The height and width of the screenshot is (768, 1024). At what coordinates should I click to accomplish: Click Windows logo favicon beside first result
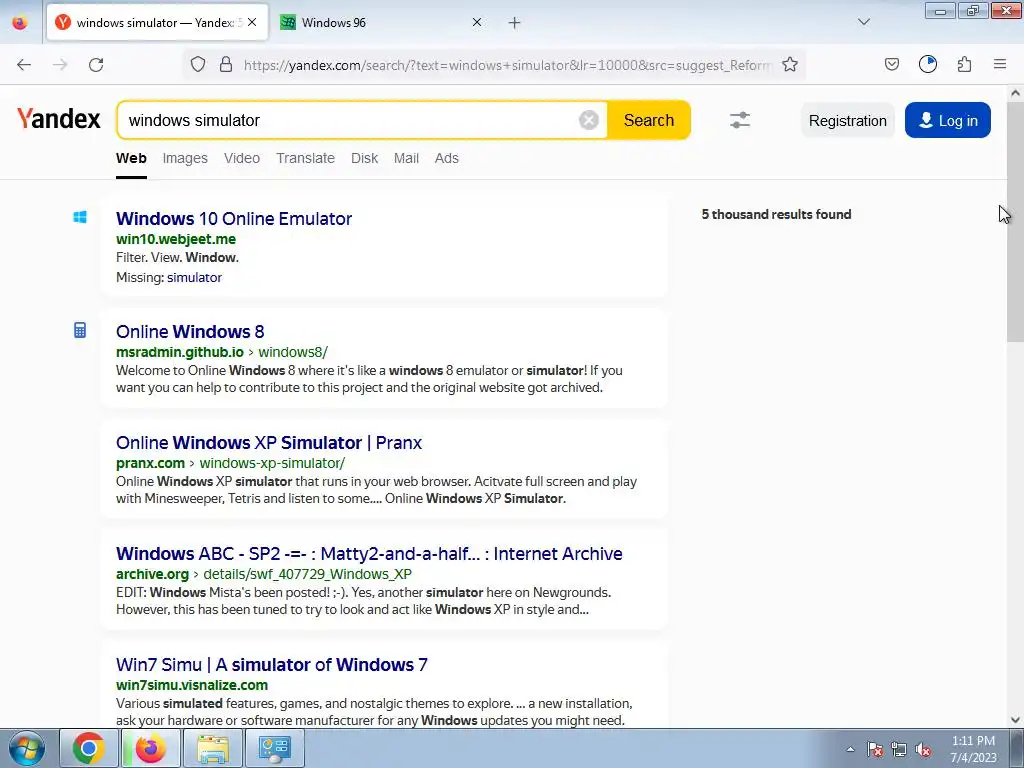(80, 217)
